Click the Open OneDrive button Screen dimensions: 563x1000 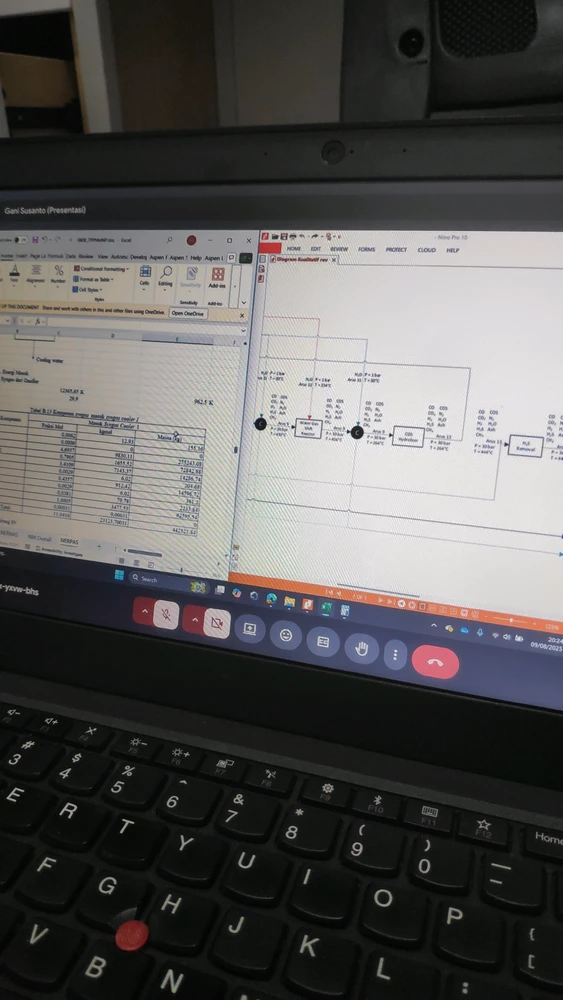(188, 313)
